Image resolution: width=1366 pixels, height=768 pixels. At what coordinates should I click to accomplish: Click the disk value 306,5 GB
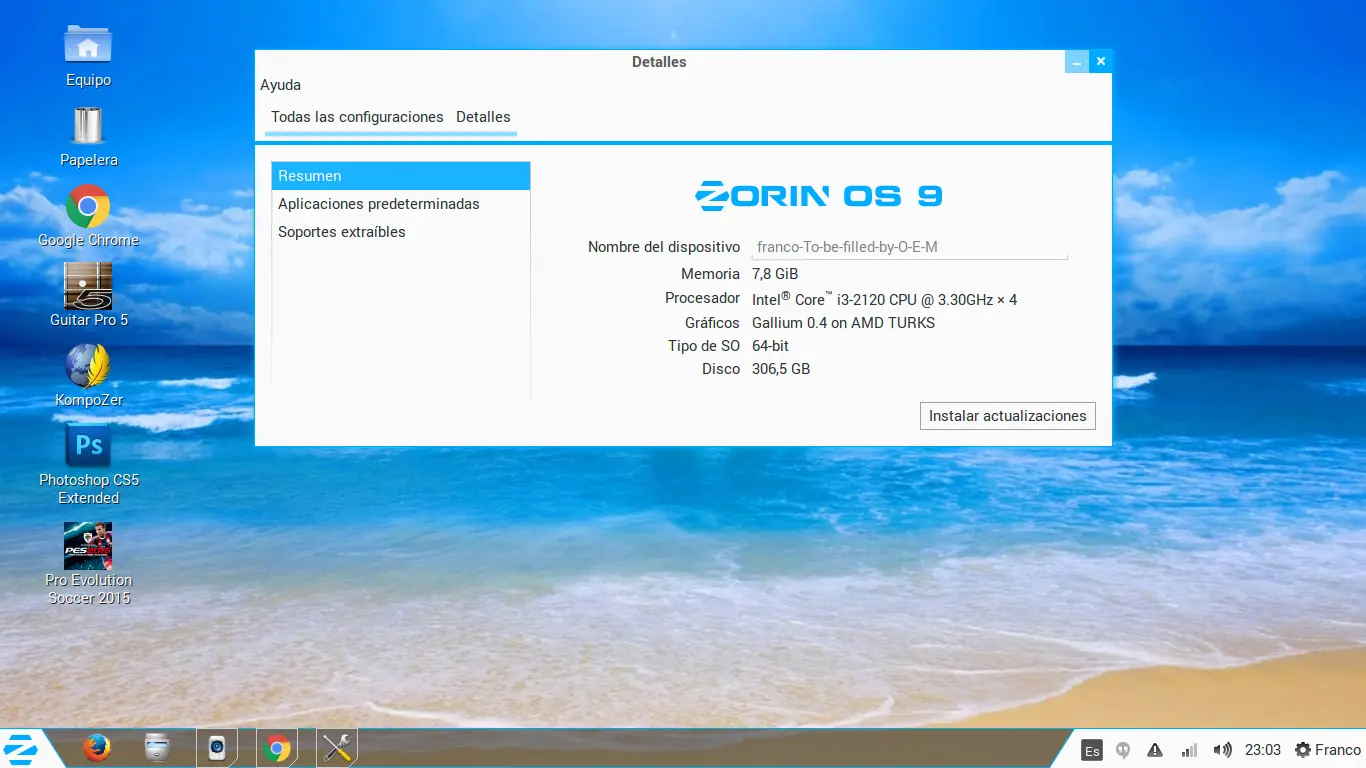[781, 369]
